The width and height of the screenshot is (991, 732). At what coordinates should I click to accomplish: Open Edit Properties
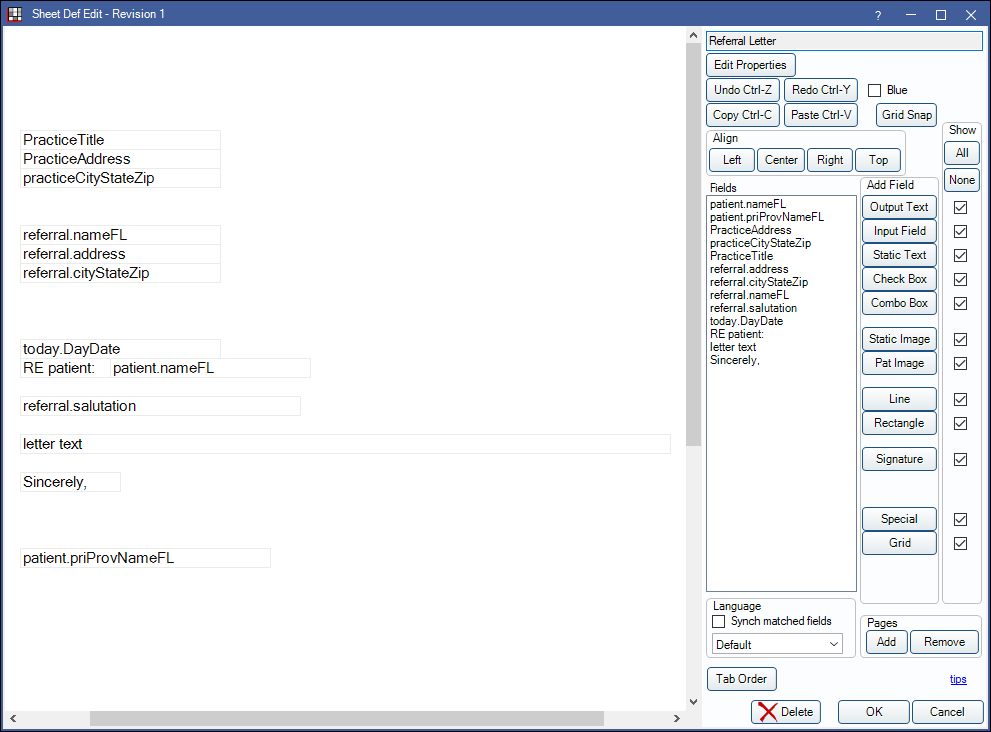click(x=750, y=65)
